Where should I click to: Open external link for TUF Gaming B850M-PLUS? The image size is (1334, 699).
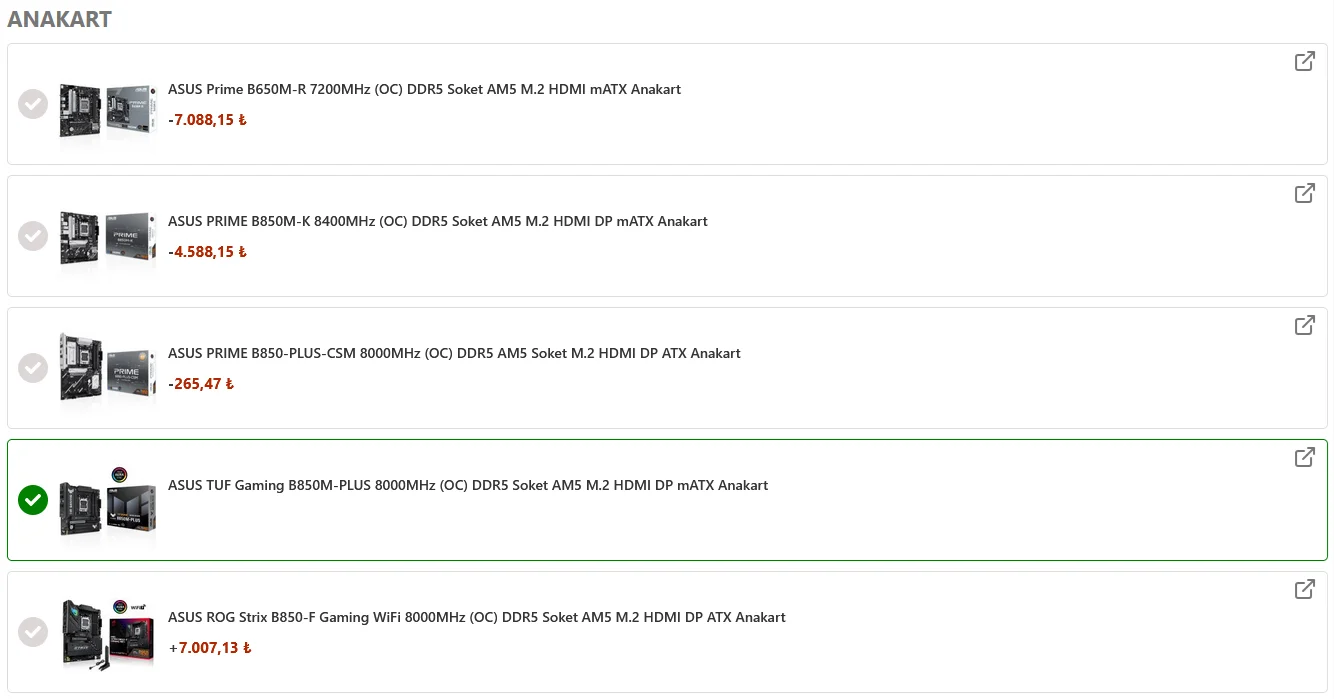click(x=1305, y=457)
